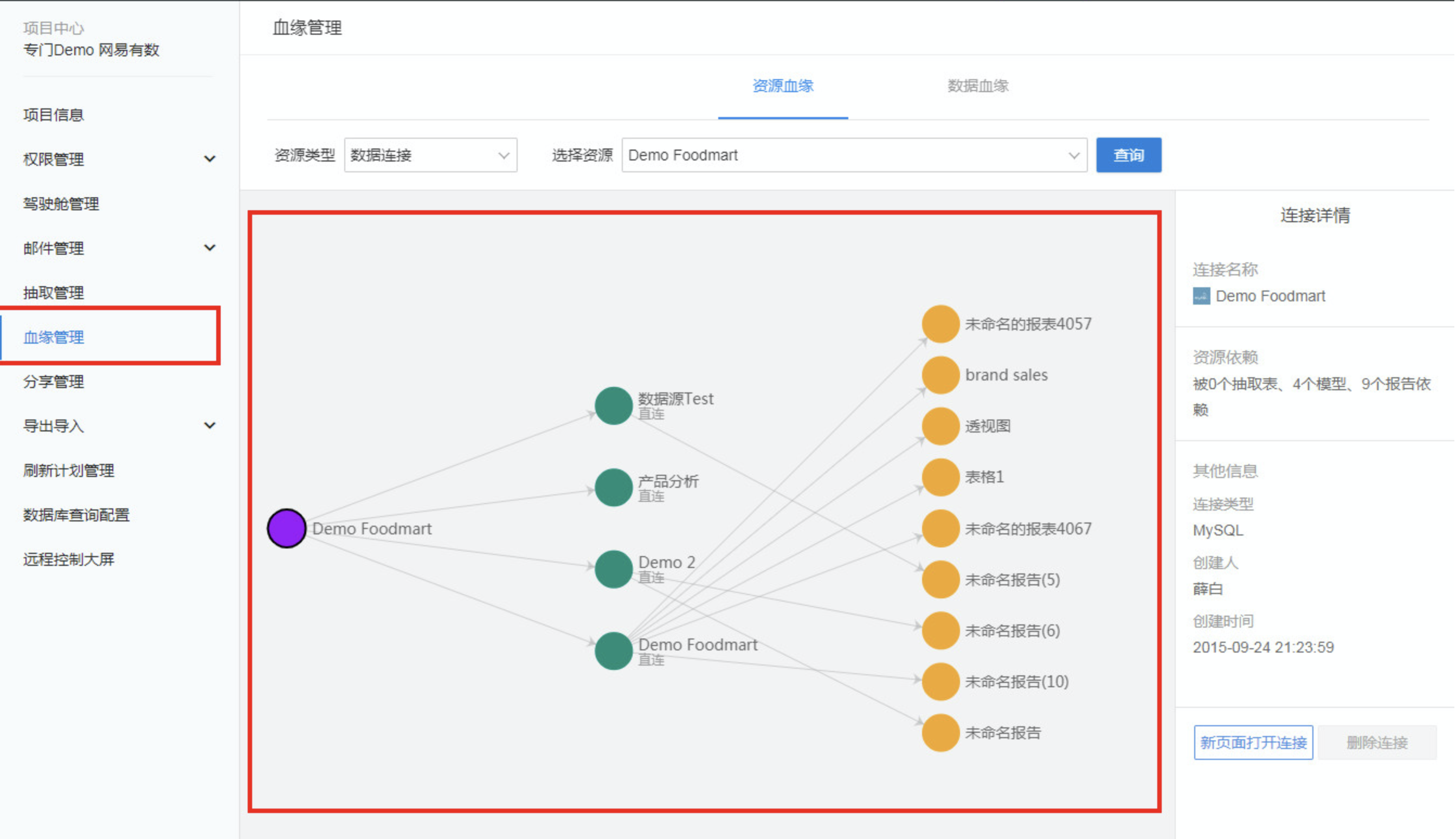
Task: Expand the 邮件管理 sidebar menu
Action: [x=210, y=248]
